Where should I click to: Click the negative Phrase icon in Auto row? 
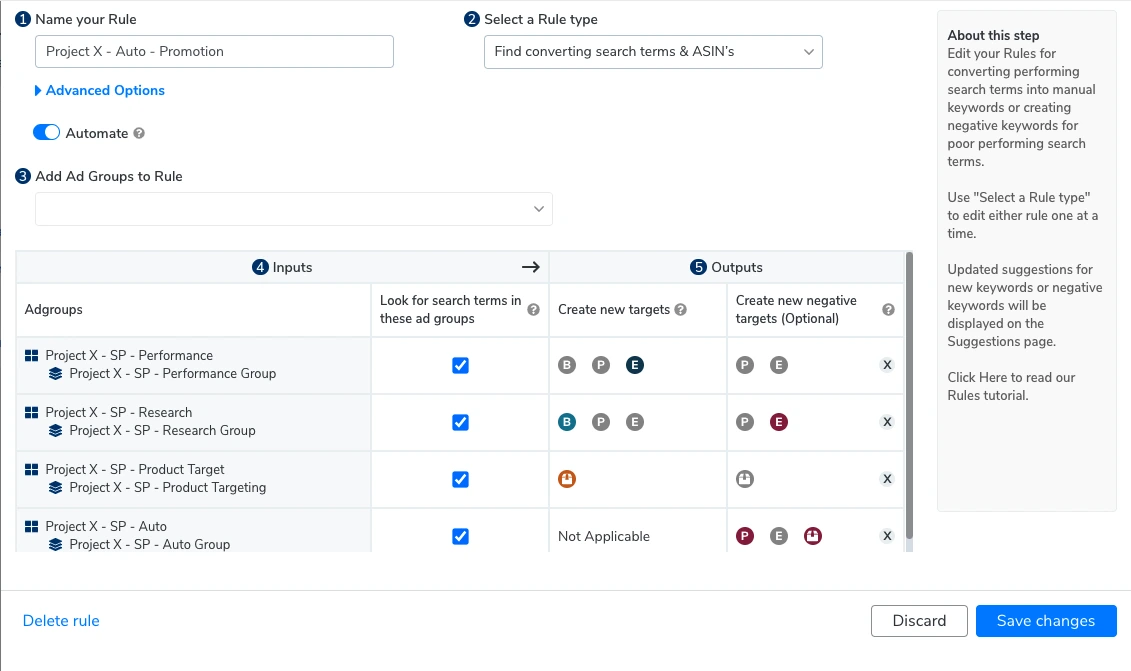point(744,536)
